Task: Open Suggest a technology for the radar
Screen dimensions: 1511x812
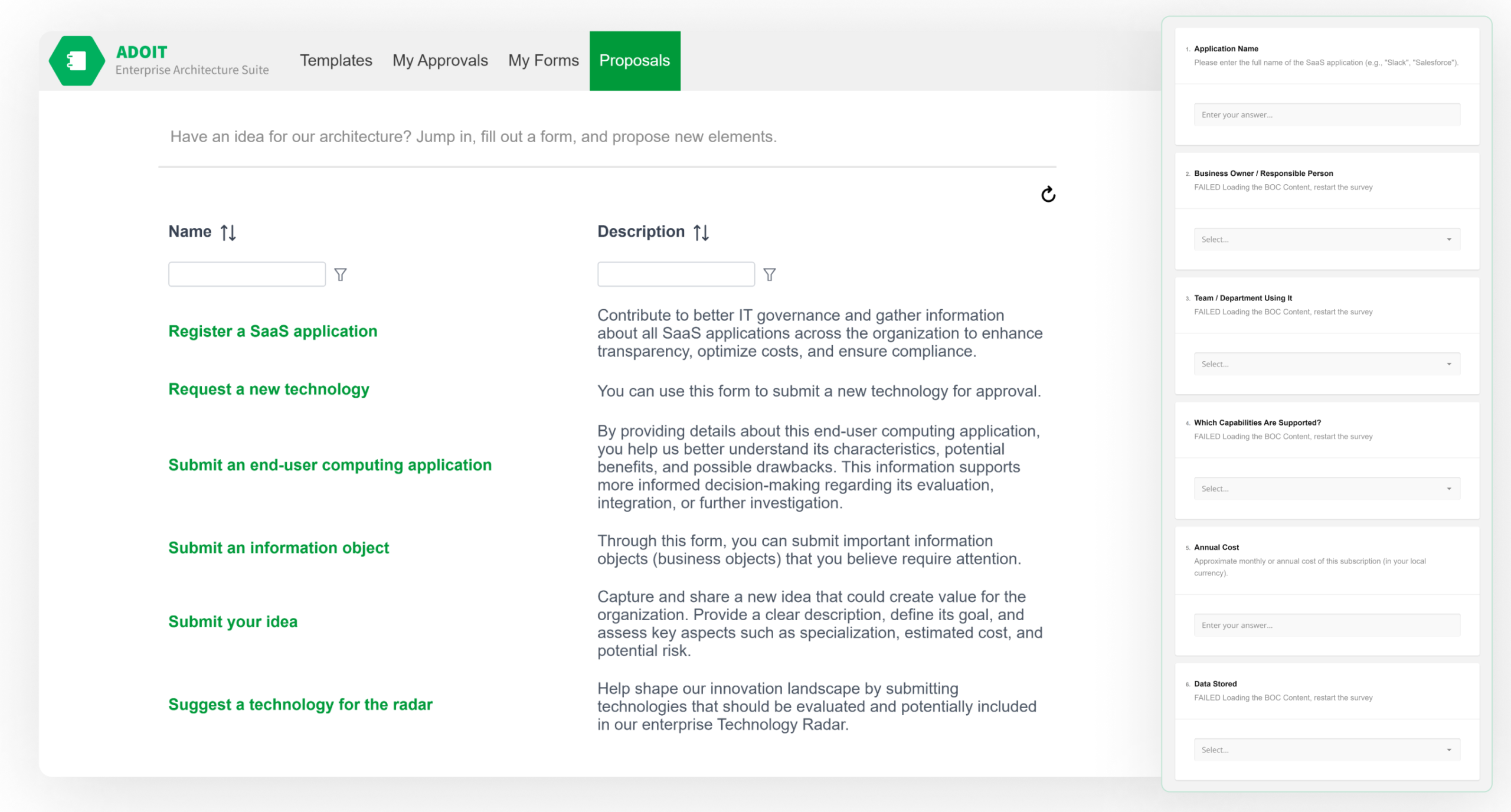Action: [x=300, y=704]
